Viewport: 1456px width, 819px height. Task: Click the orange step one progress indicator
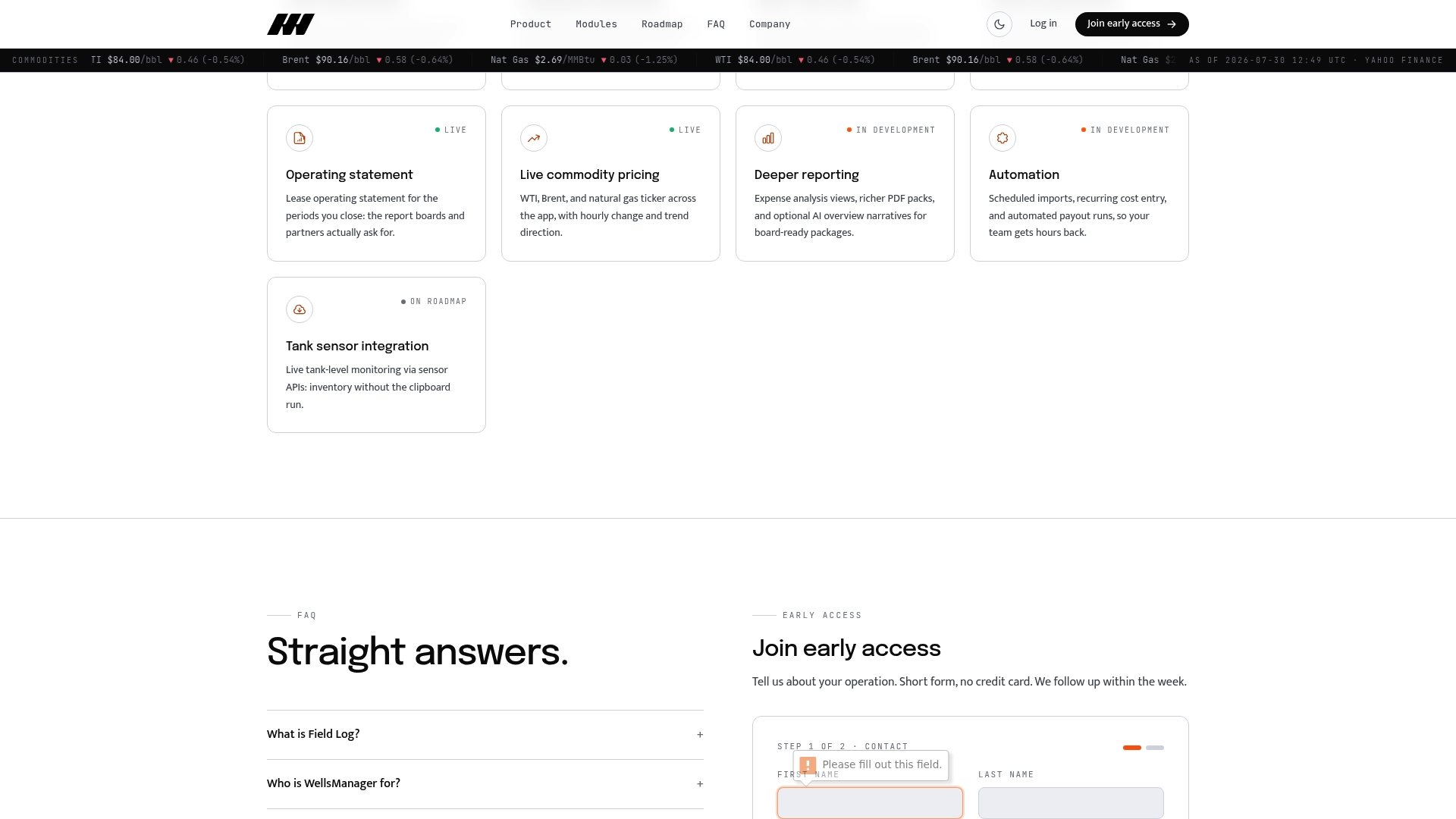(1132, 748)
